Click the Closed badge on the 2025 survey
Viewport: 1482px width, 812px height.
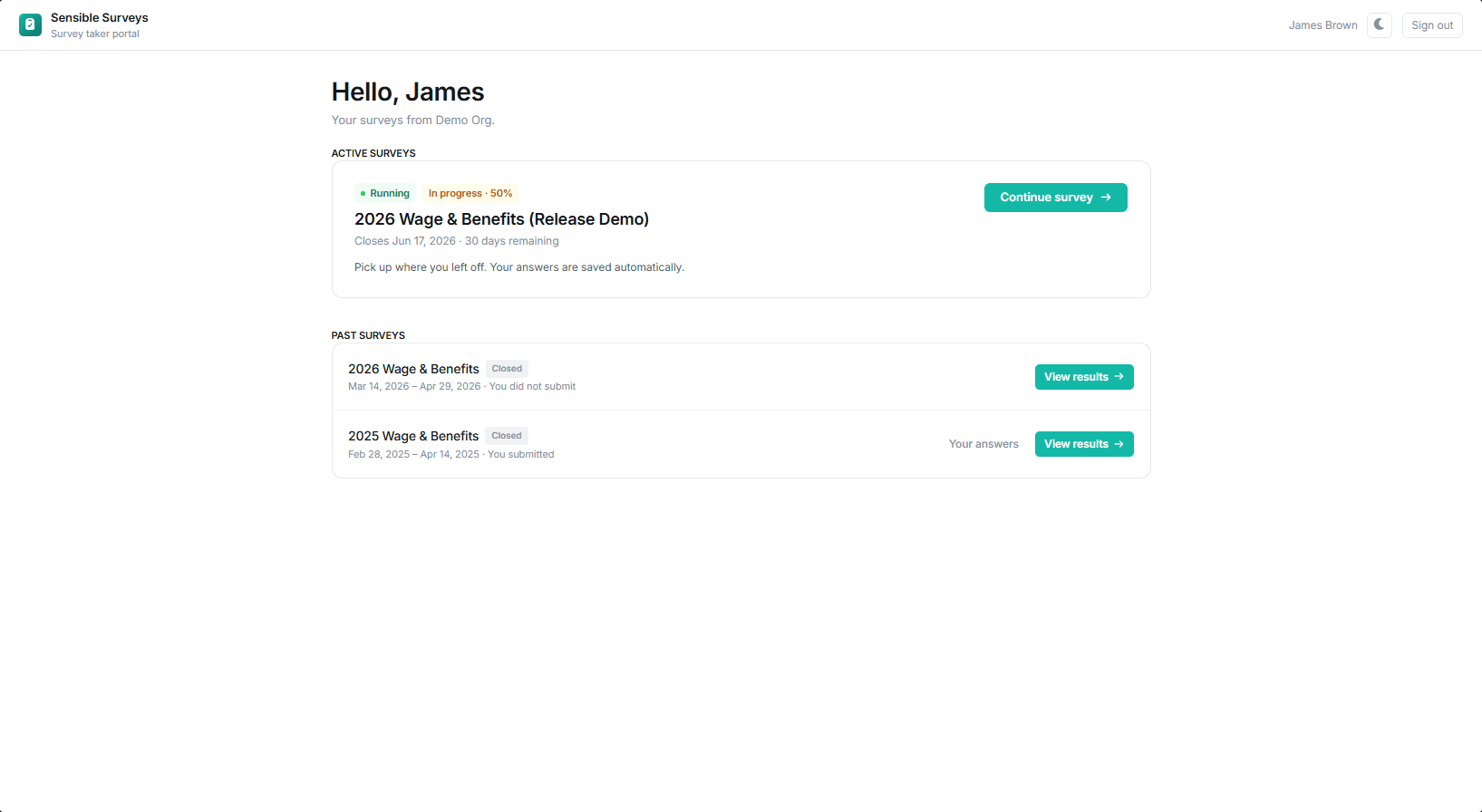coord(507,436)
